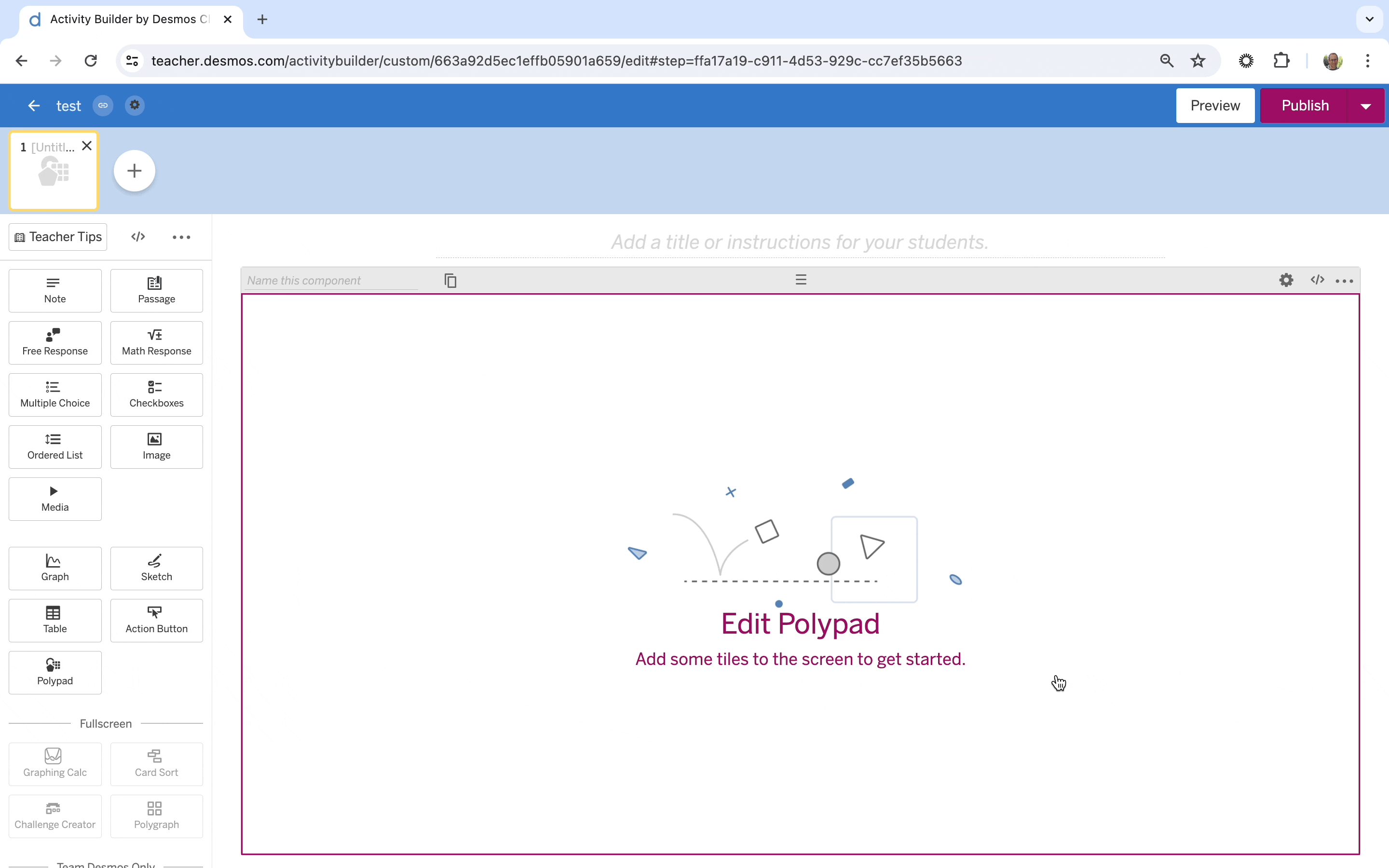Select screen 1 Untitled thumbnail

(x=54, y=171)
